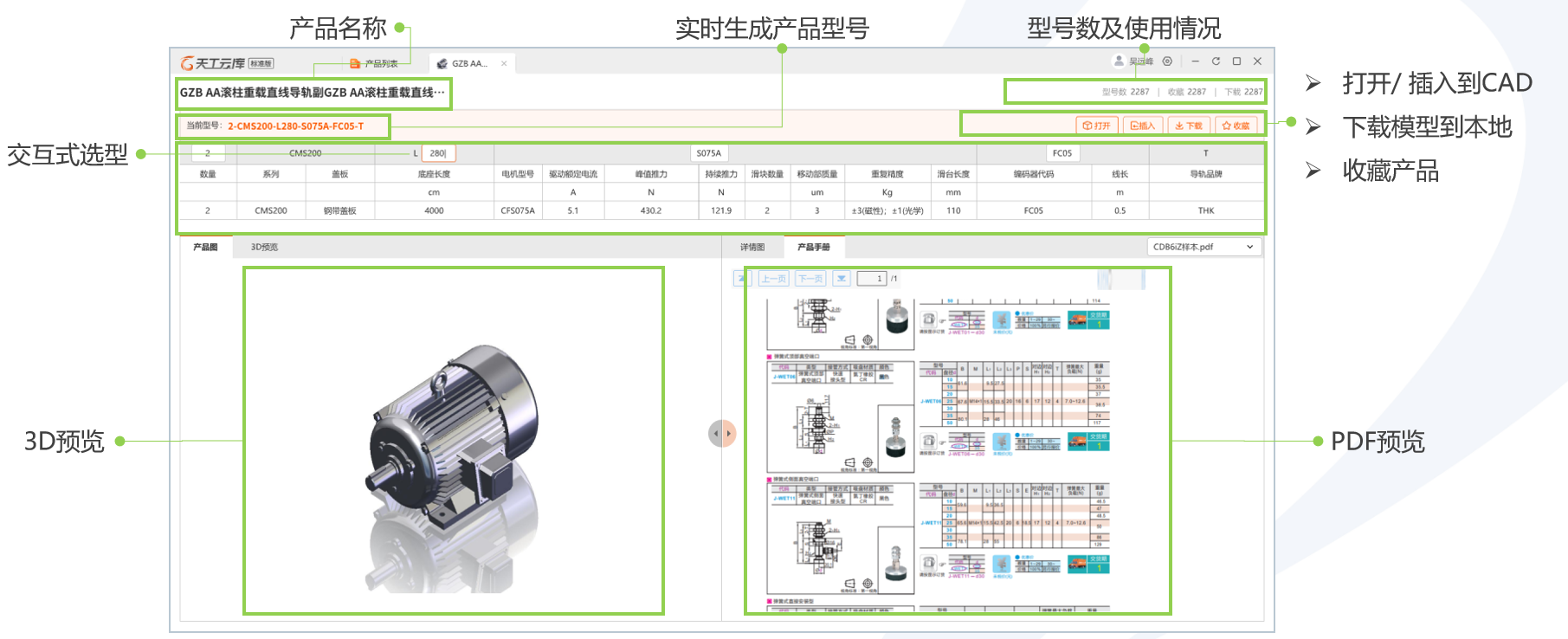
Task: Open the CDB6iZ样本.pdf dropdown
Action: [1203, 247]
